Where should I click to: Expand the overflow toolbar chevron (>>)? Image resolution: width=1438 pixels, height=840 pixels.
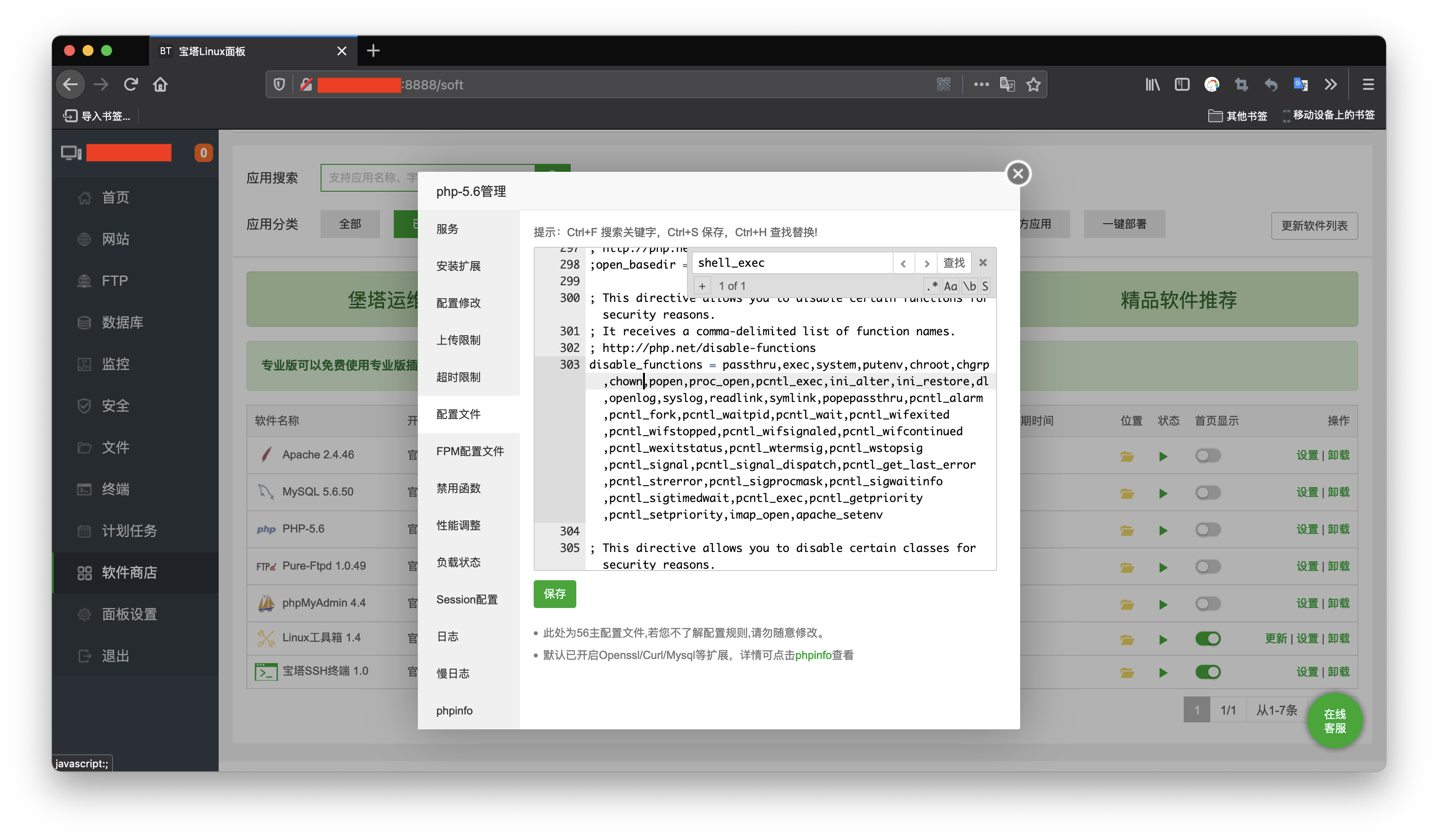[x=1331, y=84]
